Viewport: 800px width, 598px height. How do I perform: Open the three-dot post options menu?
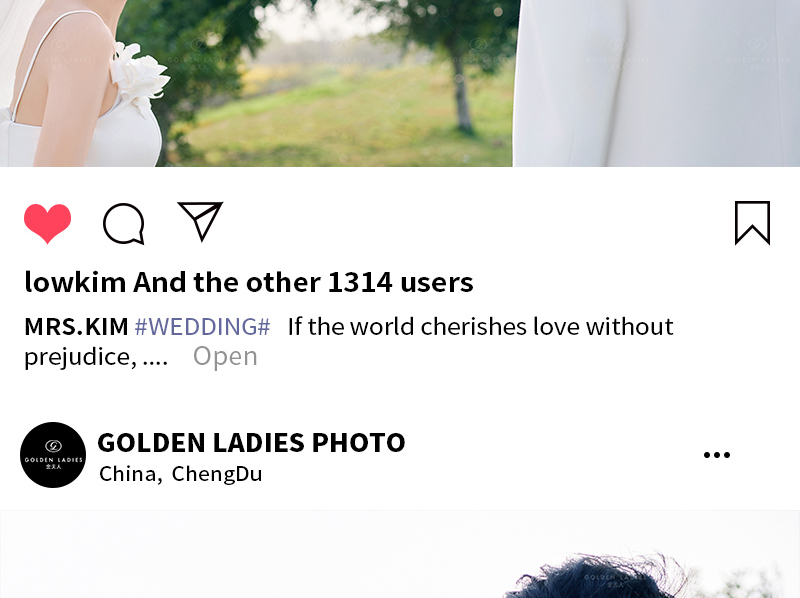pos(717,455)
